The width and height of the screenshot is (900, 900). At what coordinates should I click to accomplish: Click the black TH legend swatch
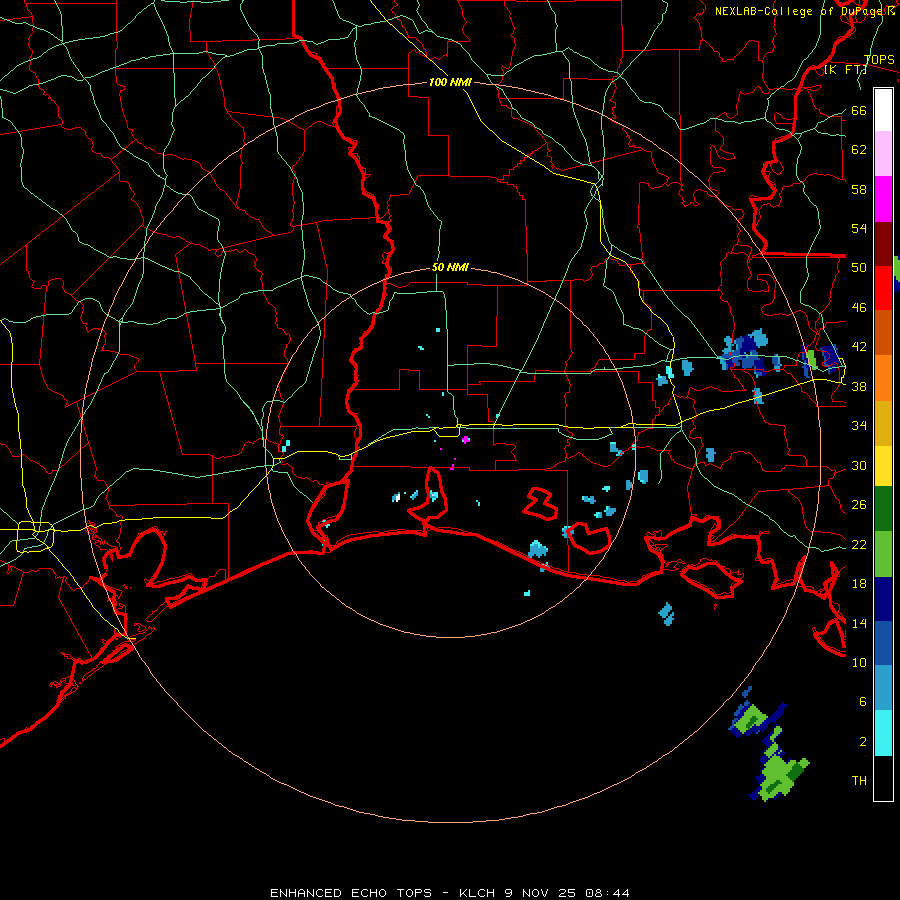[x=883, y=778]
